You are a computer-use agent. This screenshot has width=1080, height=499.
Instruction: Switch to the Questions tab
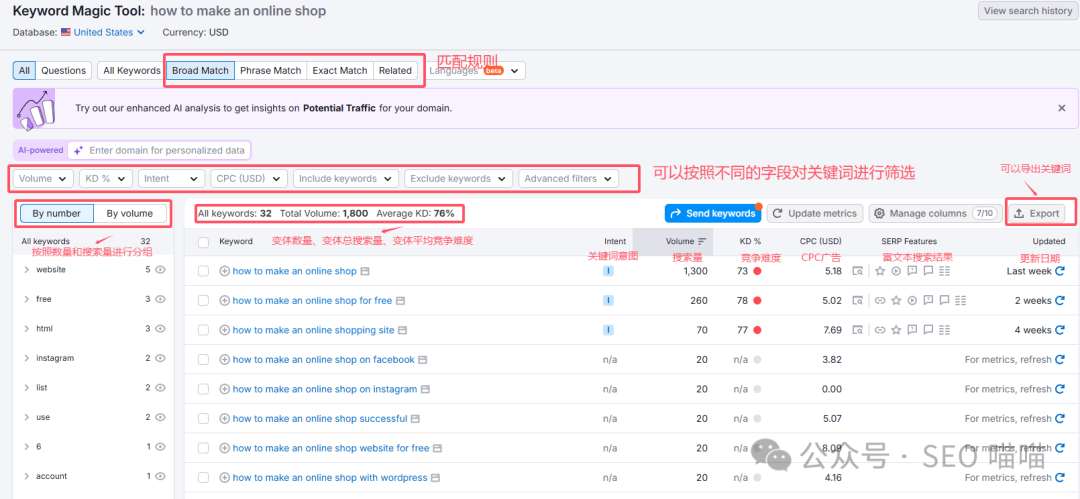pyautogui.click(x=63, y=70)
